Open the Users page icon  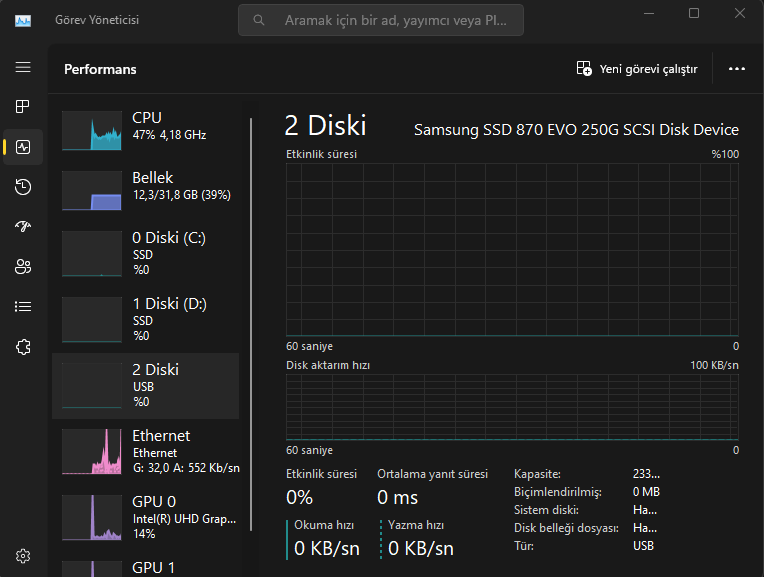[x=23, y=267]
